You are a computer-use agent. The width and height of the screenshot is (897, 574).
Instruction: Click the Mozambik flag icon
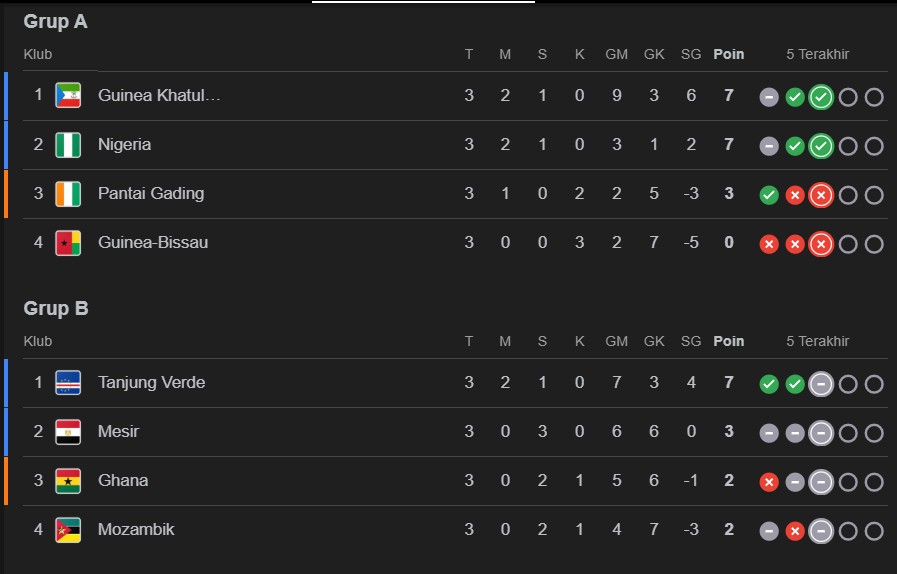click(x=68, y=530)
